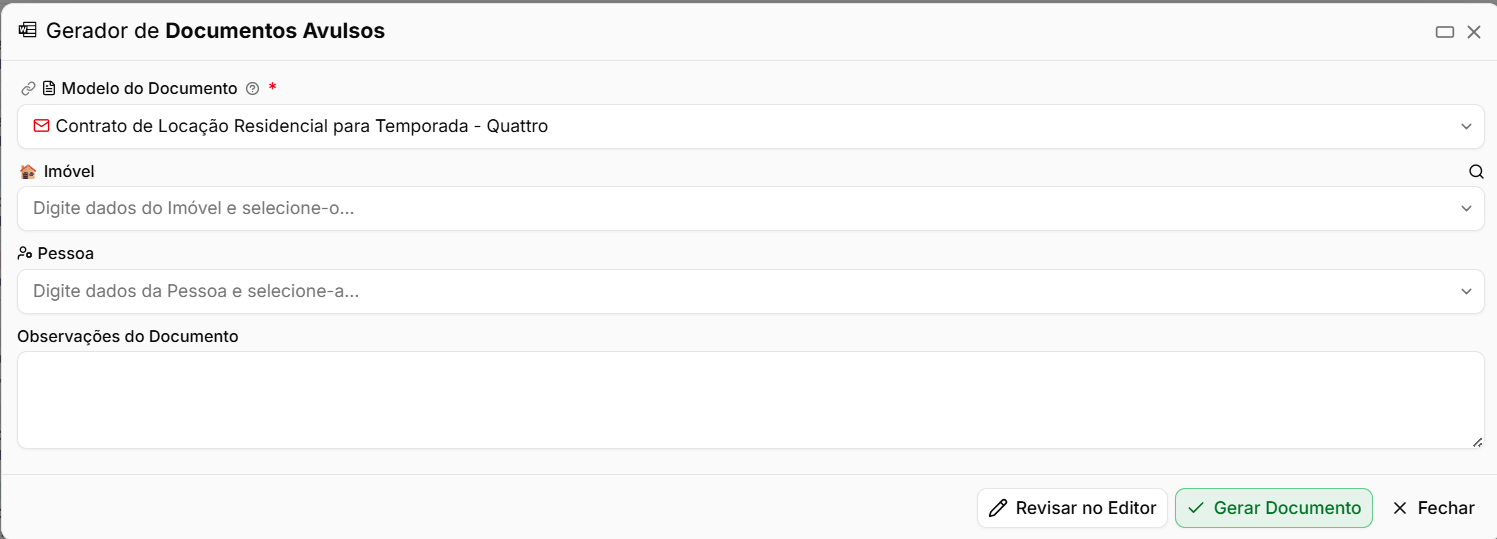Click the Fechar button
This screenshot has height=539, width=1497.
[x=1433, y=508]
